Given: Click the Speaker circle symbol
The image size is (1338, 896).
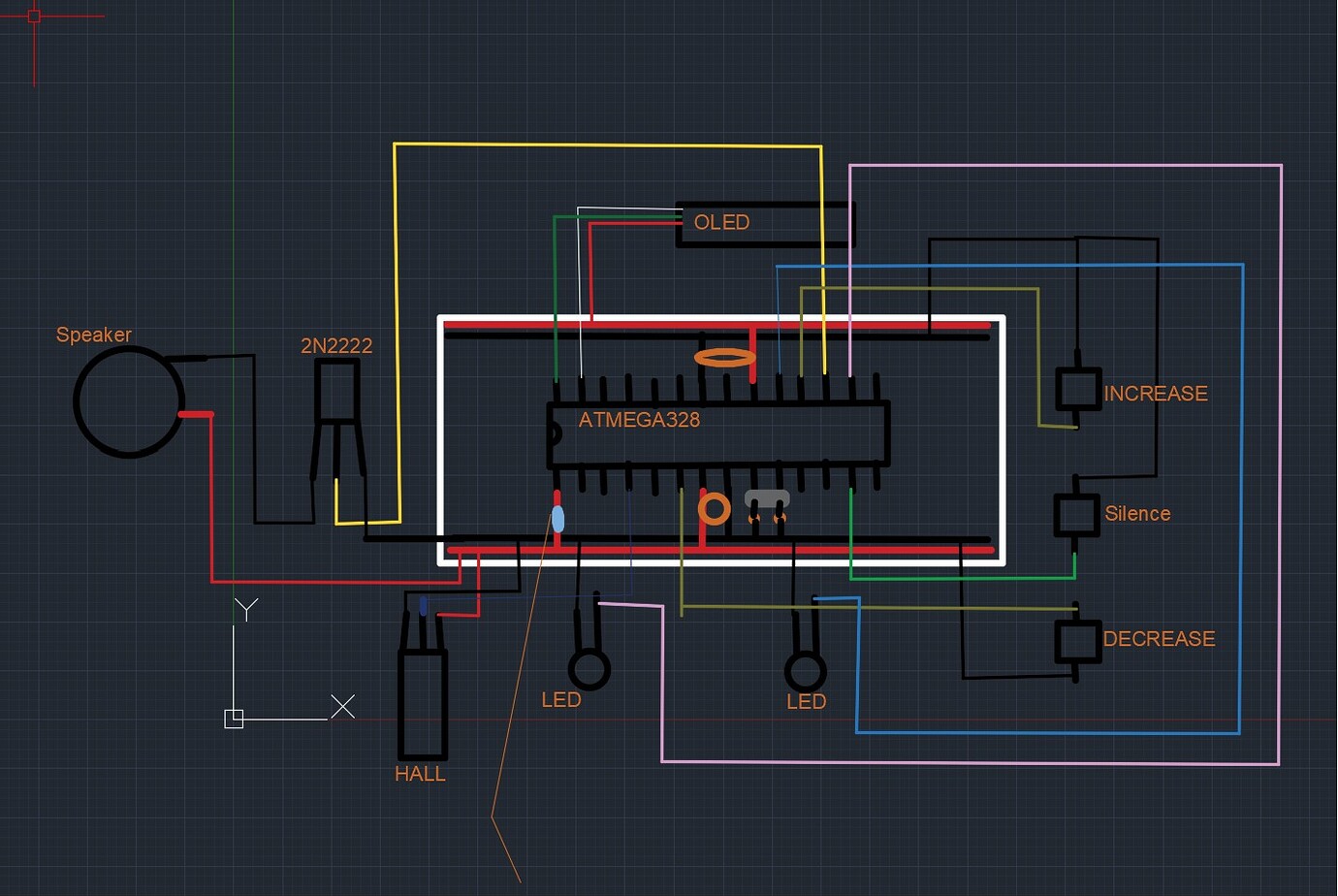Looking at the screenshot, I should click(x=129, y=400).
